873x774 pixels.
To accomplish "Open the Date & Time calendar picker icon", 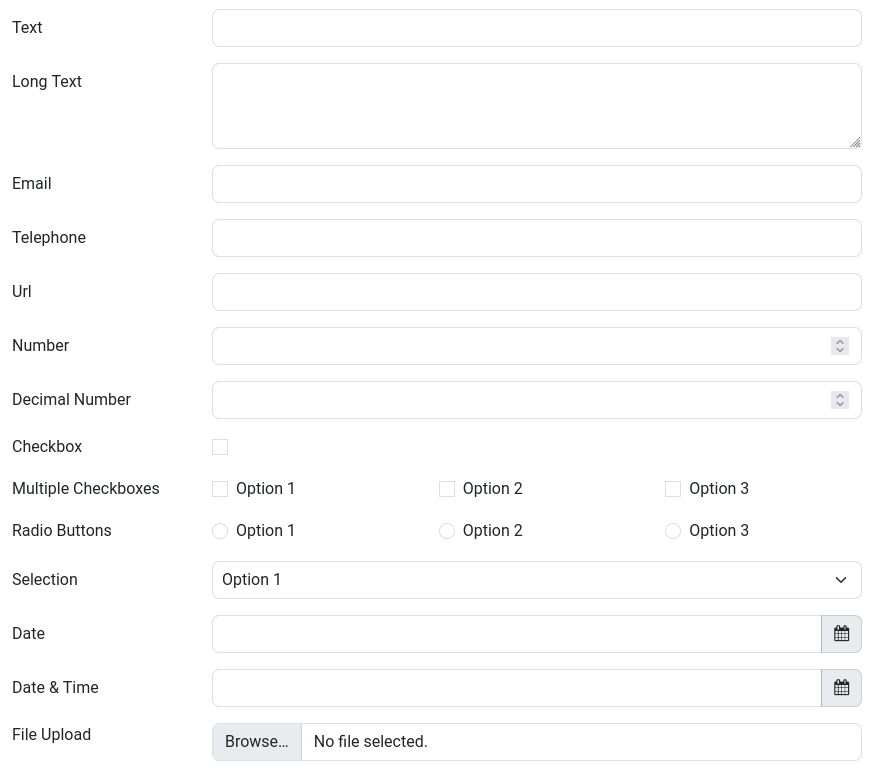I will (x=841, y=687).
